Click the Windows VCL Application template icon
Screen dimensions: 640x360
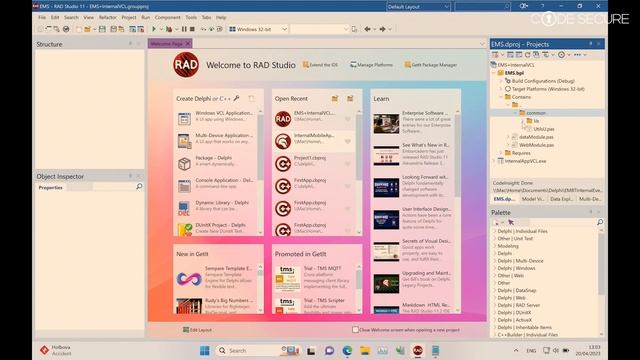(184, 118)
